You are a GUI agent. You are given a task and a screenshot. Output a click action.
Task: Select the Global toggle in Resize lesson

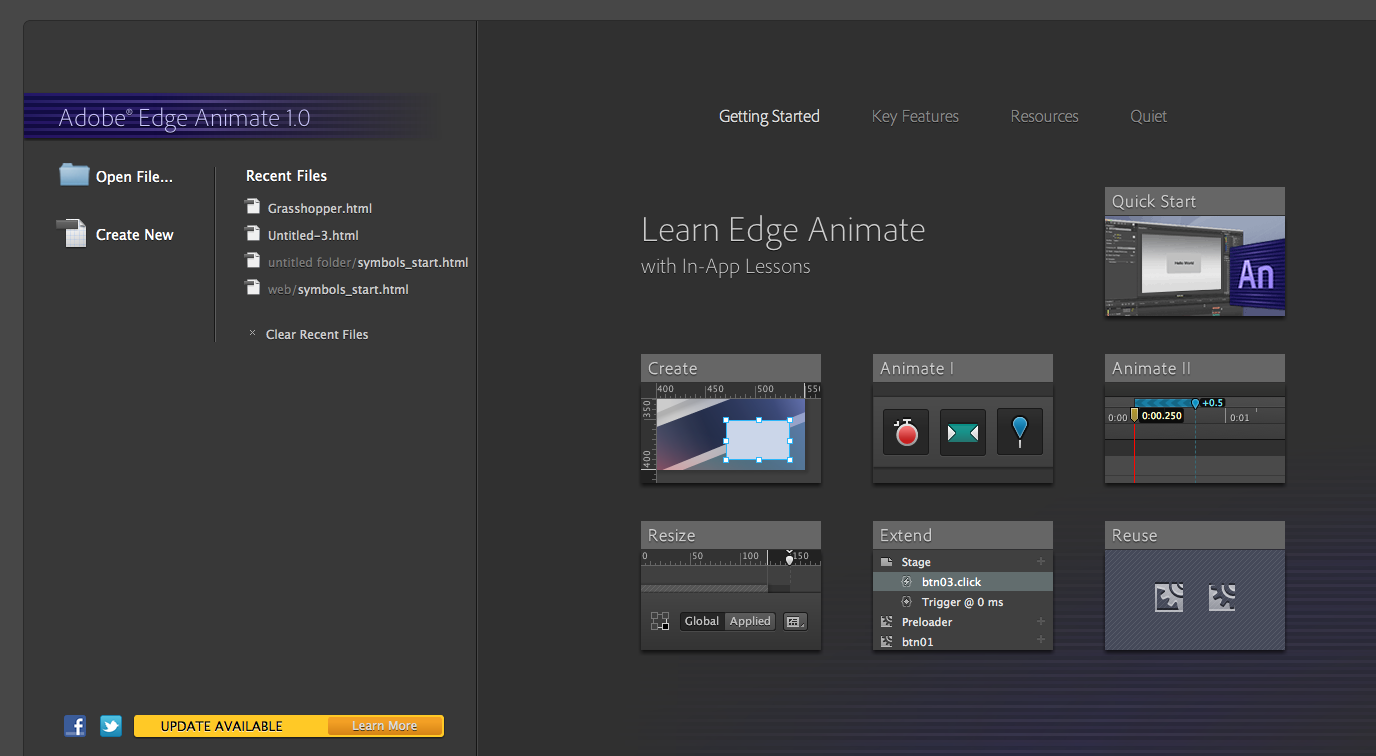pos(701,621)
